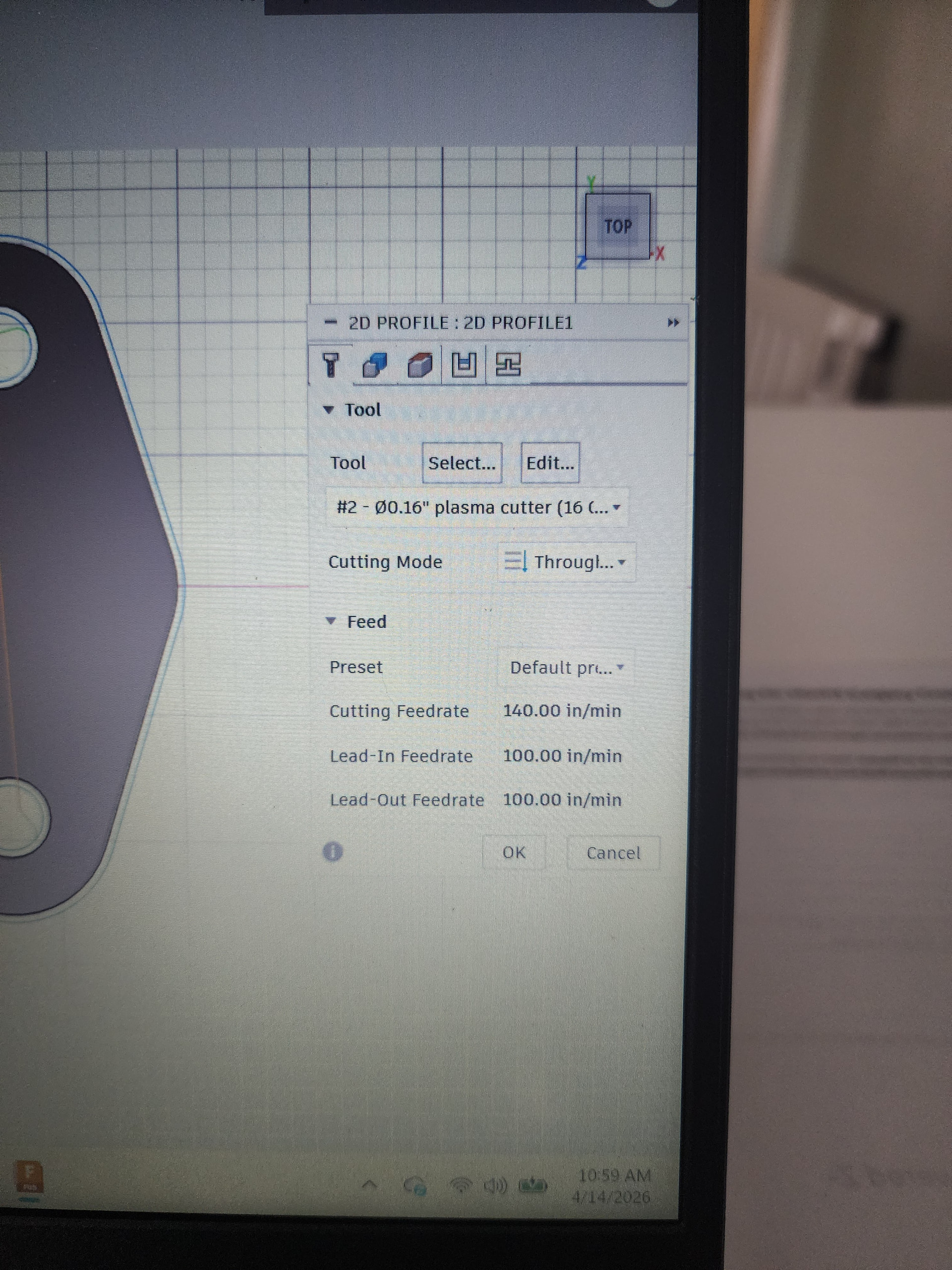The image size is (952, 1270).
Task: Open the Preset dropdown
Action: [566, 668]
